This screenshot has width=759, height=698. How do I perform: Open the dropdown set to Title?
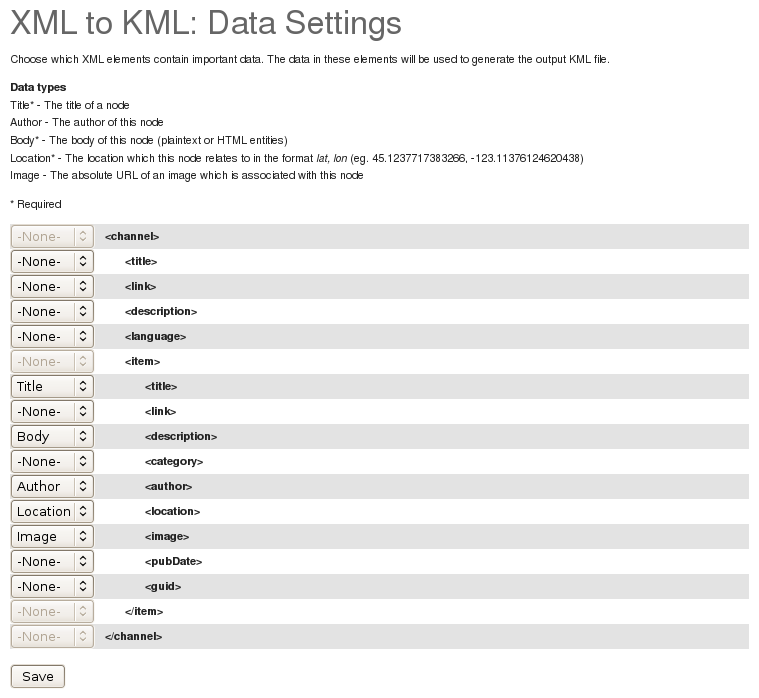[52, 386]
